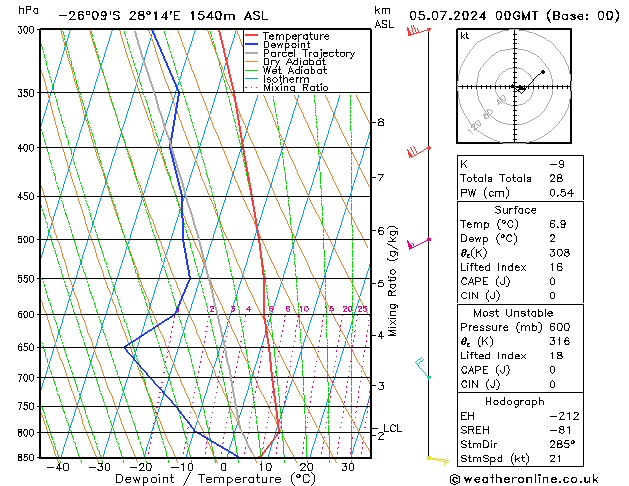Click the Totals Totals index row
This screenshot has width=629, height=486.
(x=520, y=178)
